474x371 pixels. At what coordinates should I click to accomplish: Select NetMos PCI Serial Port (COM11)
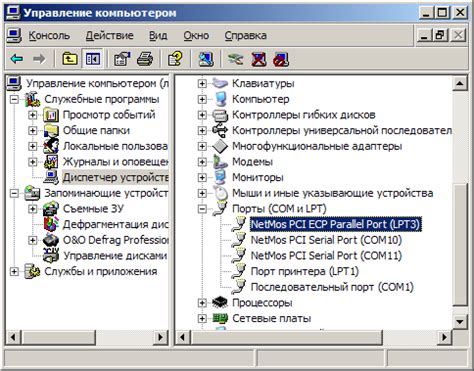coord(326,256)
